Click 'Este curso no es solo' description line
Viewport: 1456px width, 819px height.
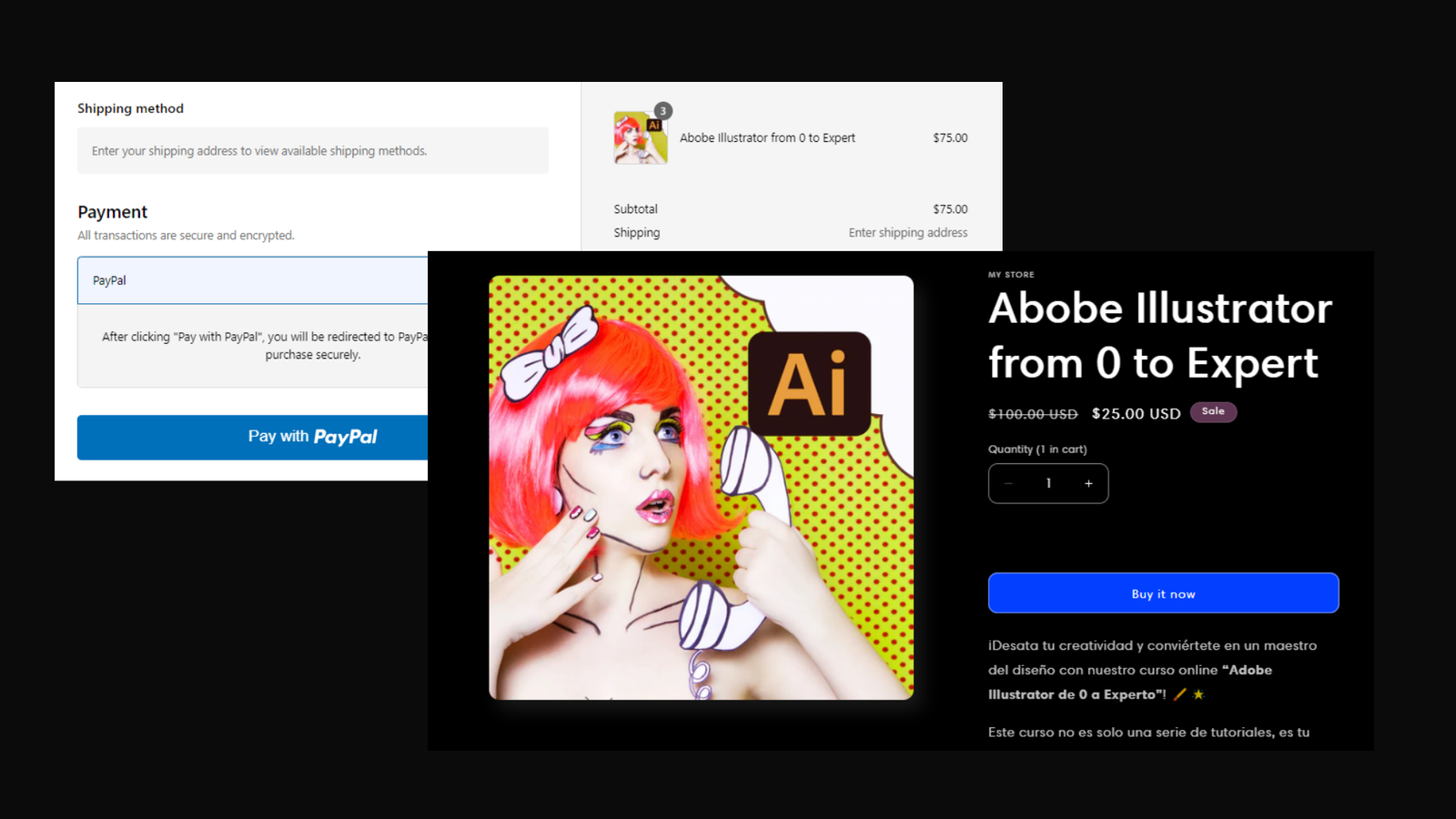[x=1148, y=733]
